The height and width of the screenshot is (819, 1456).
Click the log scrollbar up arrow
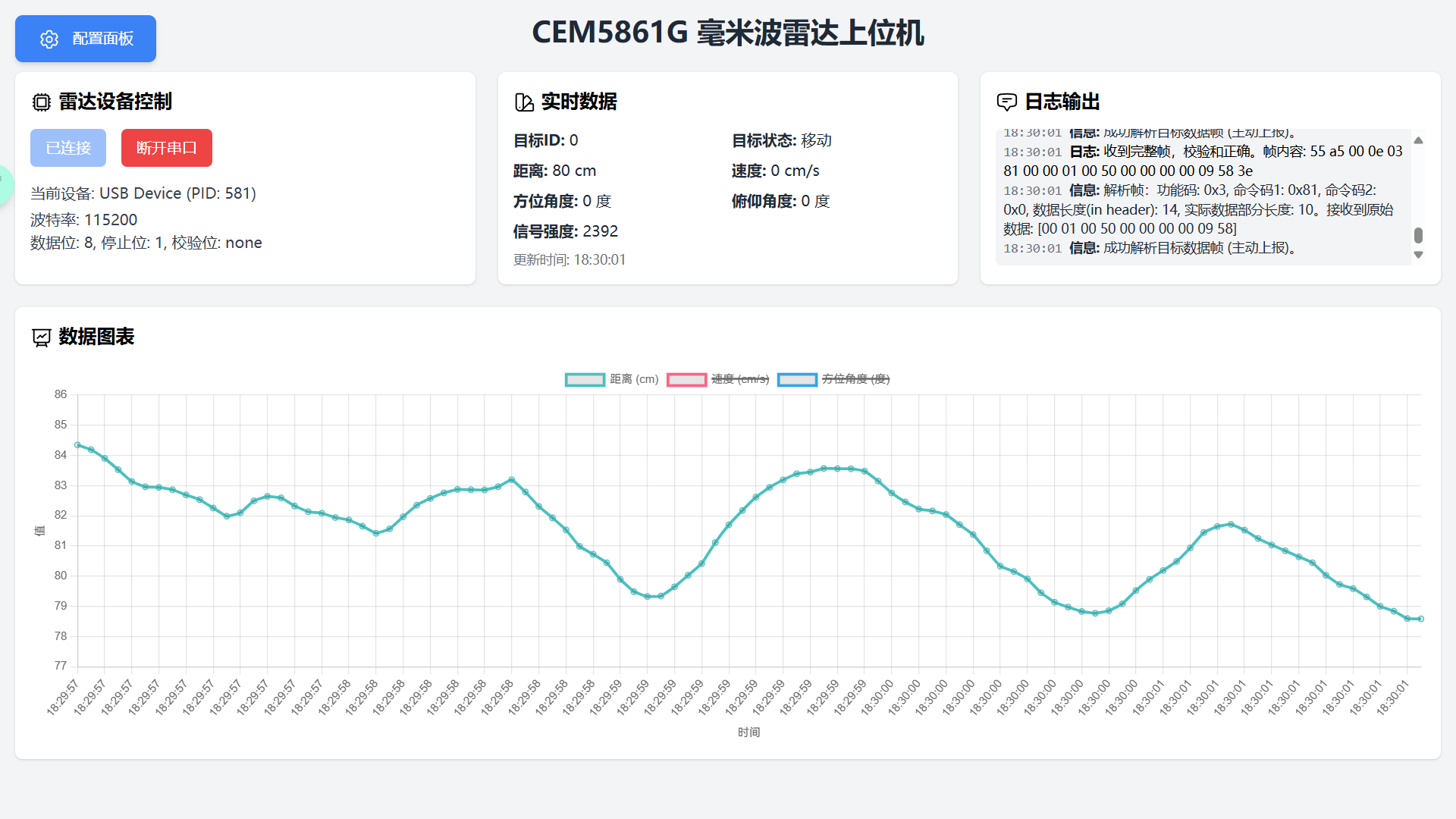click(1418, 140)
